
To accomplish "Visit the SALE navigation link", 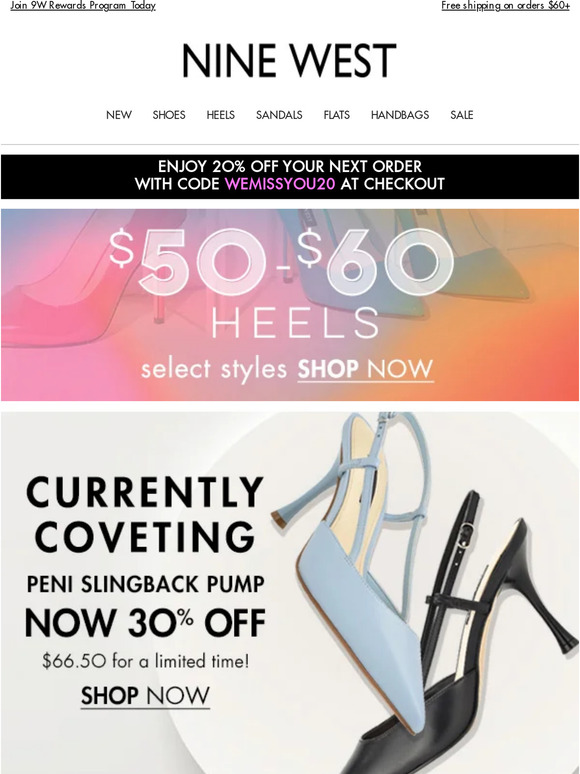I will (462, 115).
